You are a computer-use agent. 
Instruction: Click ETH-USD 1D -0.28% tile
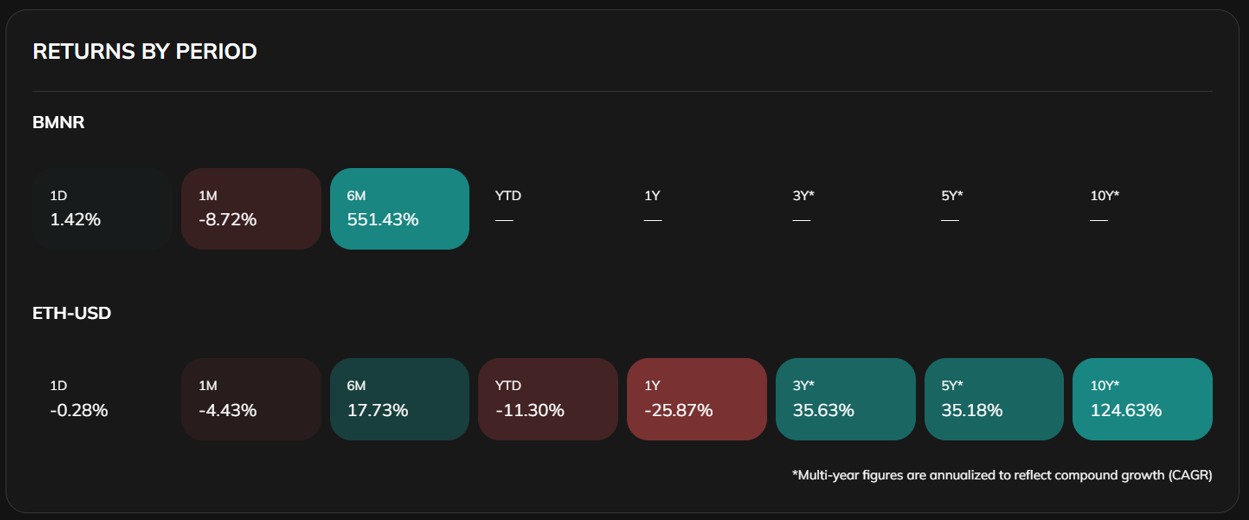click(x=102, y=399)
